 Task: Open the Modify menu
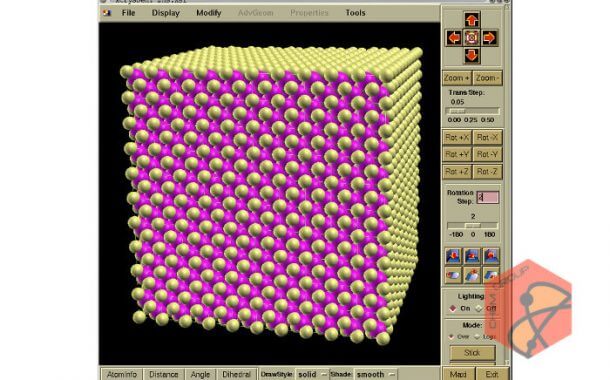point(209,13)
